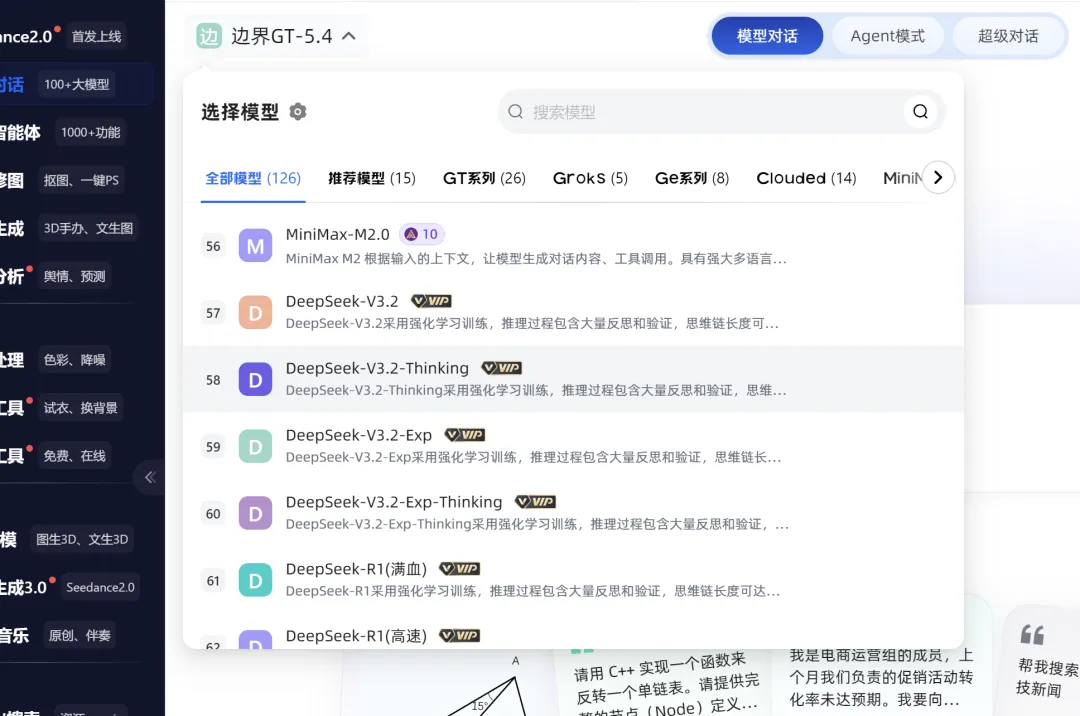1080x716 pixels.
Task: Switch to Agent模式
Action: 887,36
